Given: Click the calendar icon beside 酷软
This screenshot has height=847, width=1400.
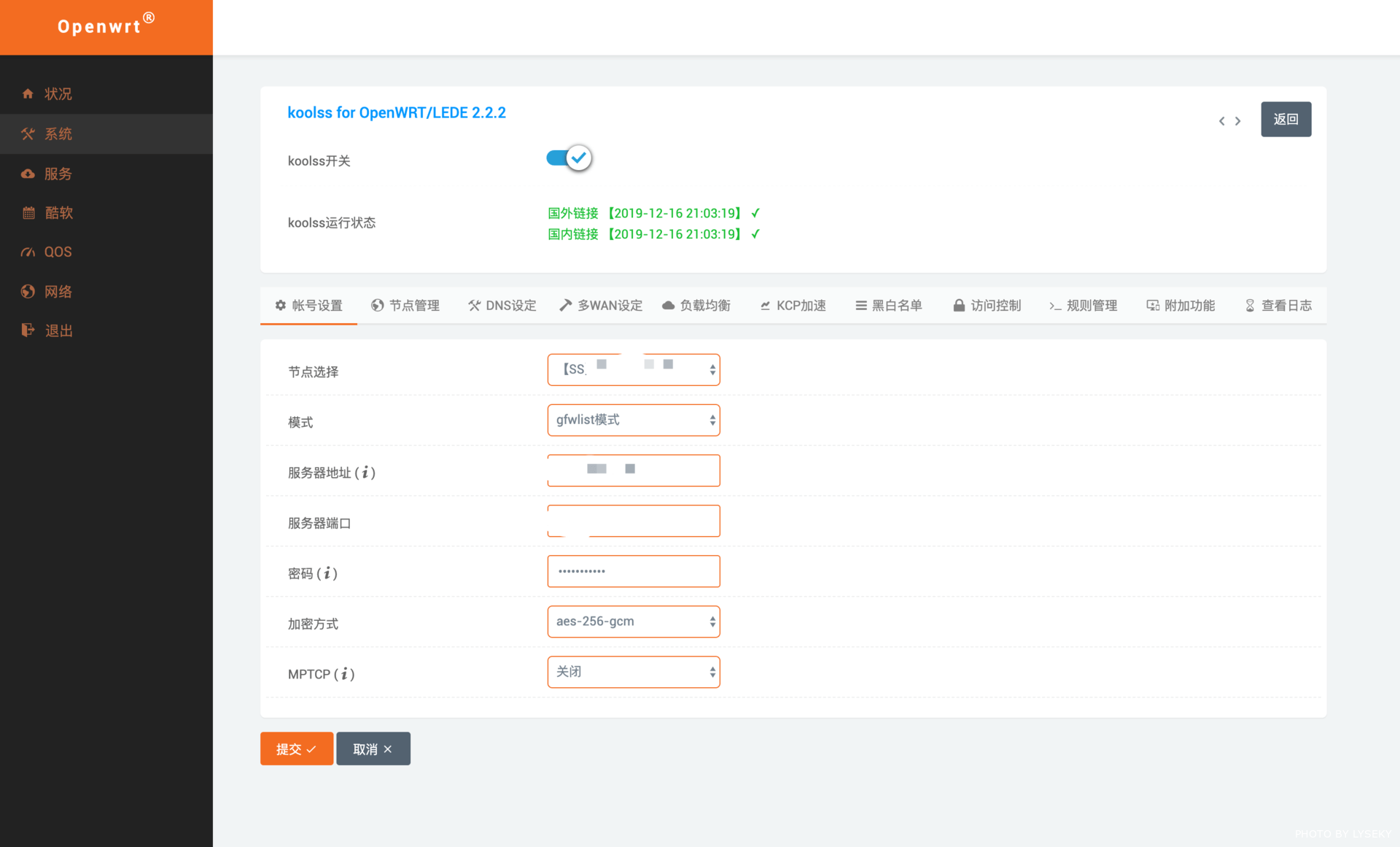Looking at the screenshot, I should [28, 213].
